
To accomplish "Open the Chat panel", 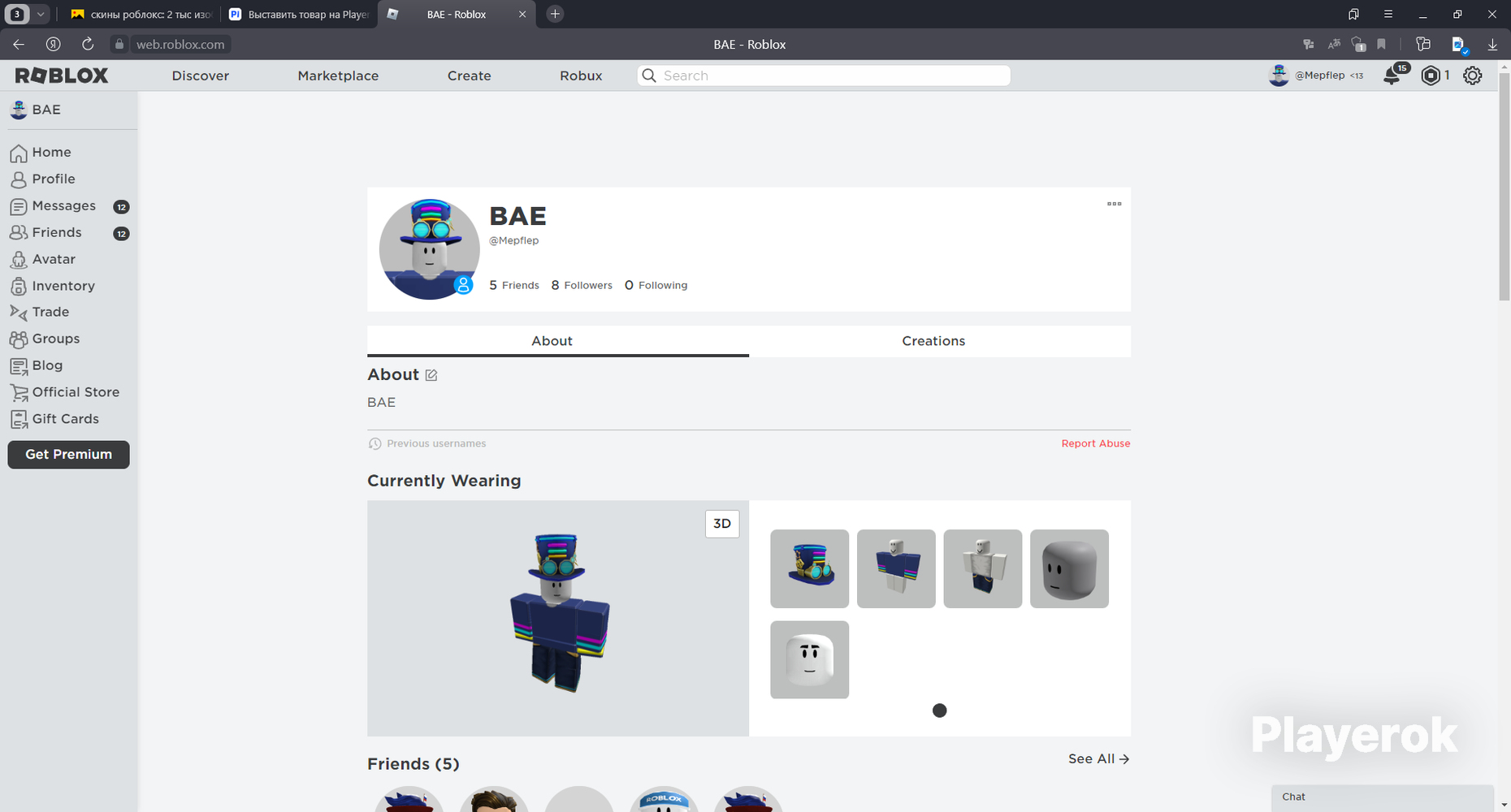I will coord(1383,797).
